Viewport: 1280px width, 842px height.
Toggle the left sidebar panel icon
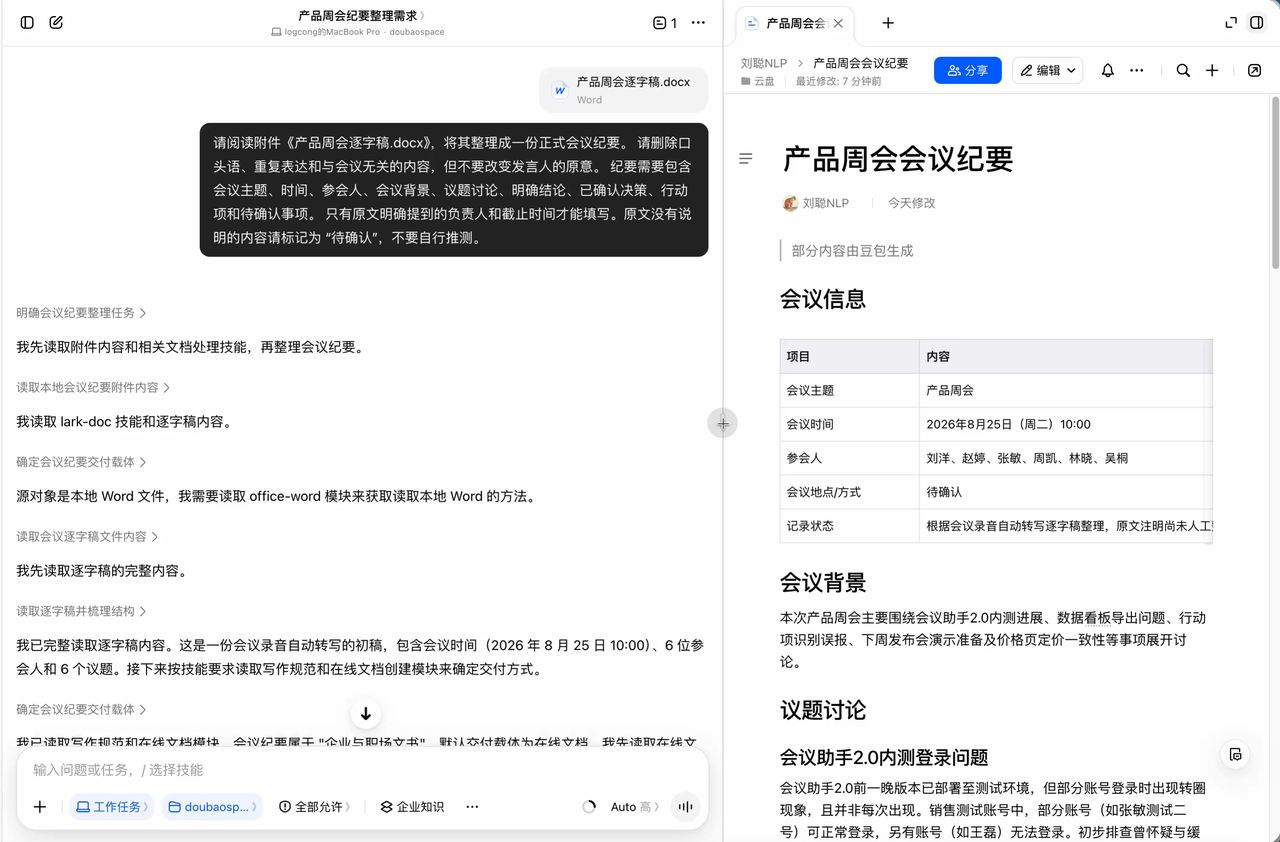27,22
